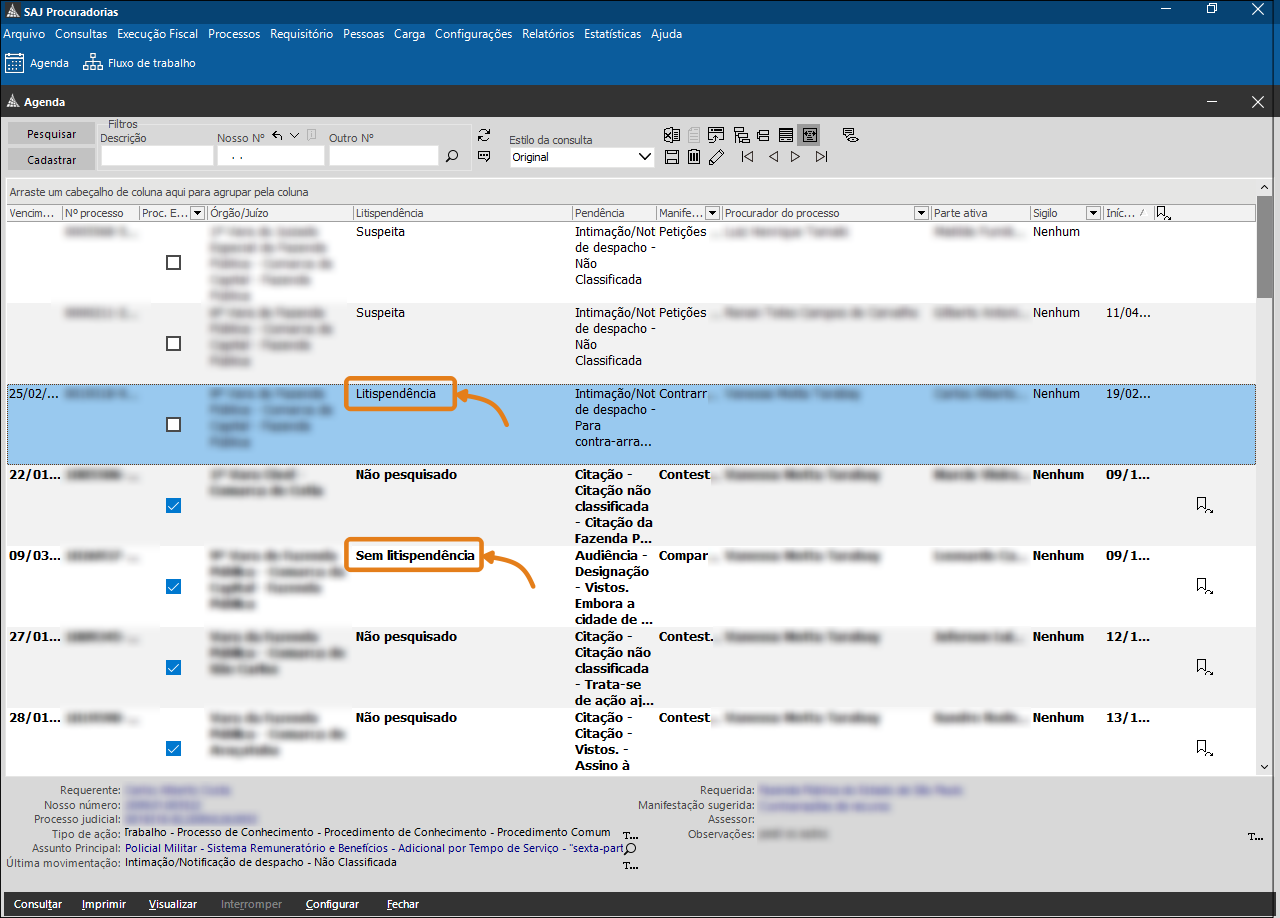Click the back arrow beside Nosso Nº

click(277, 135)
